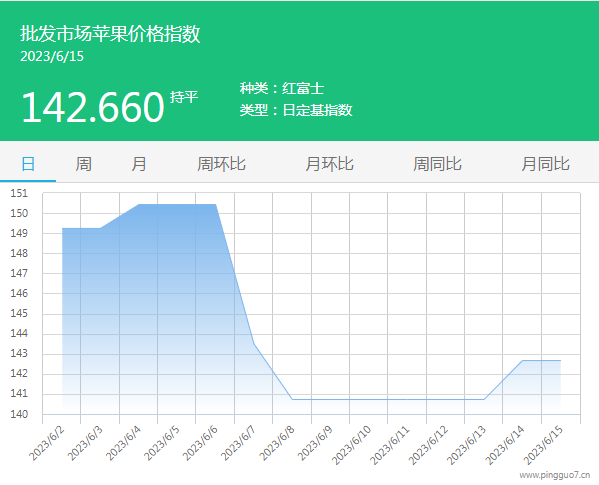Click the 2023/6/13 date label

point(466,445)
